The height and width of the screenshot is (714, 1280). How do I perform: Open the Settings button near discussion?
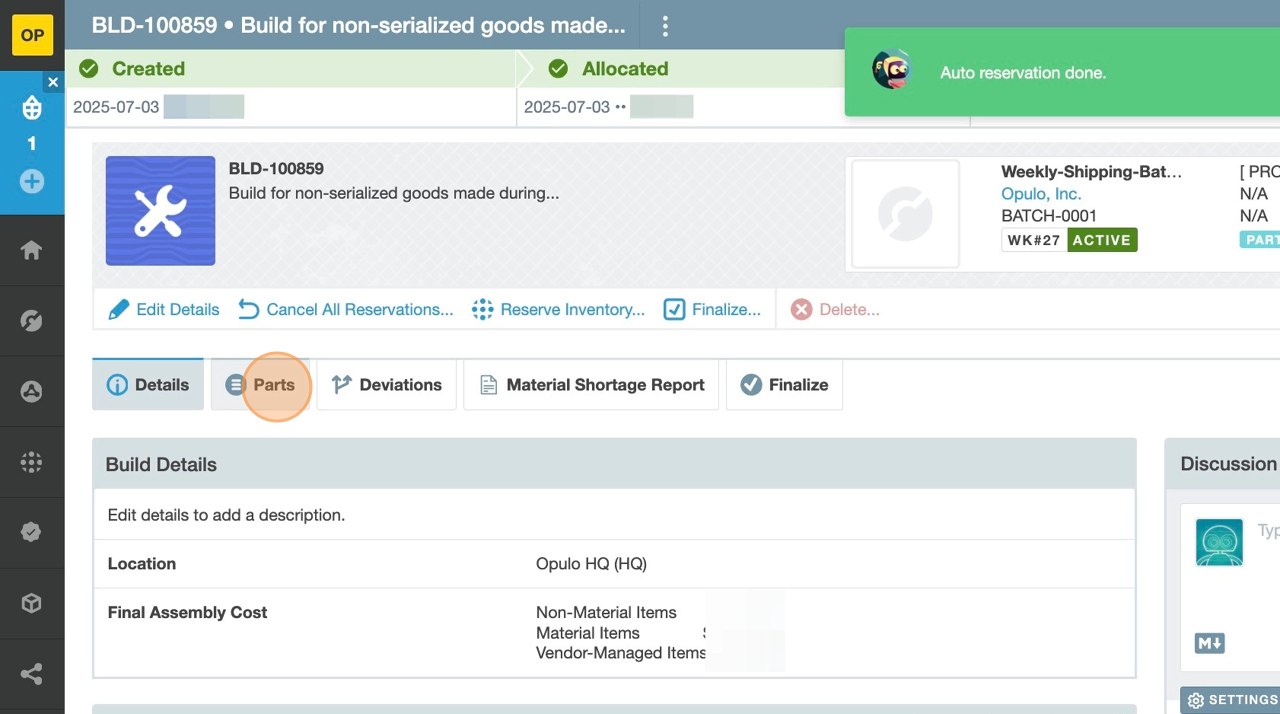click(1232, 700)
